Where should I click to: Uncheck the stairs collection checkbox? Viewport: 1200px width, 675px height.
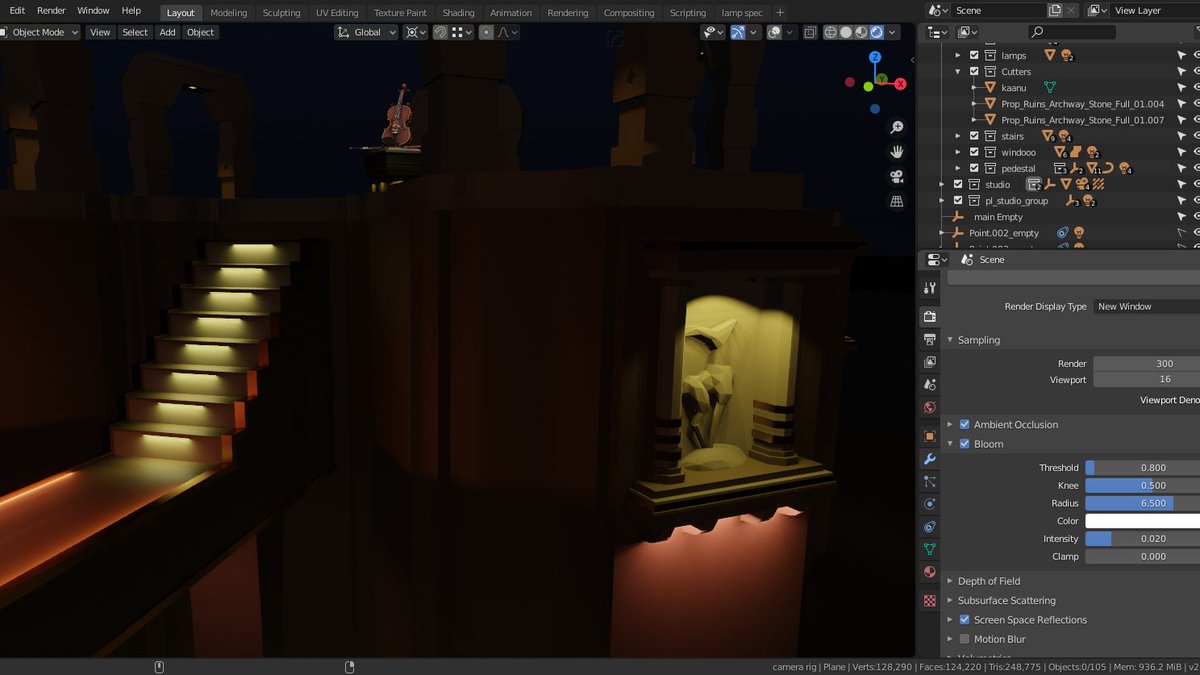pyautogui.click(x=974, y=136)
